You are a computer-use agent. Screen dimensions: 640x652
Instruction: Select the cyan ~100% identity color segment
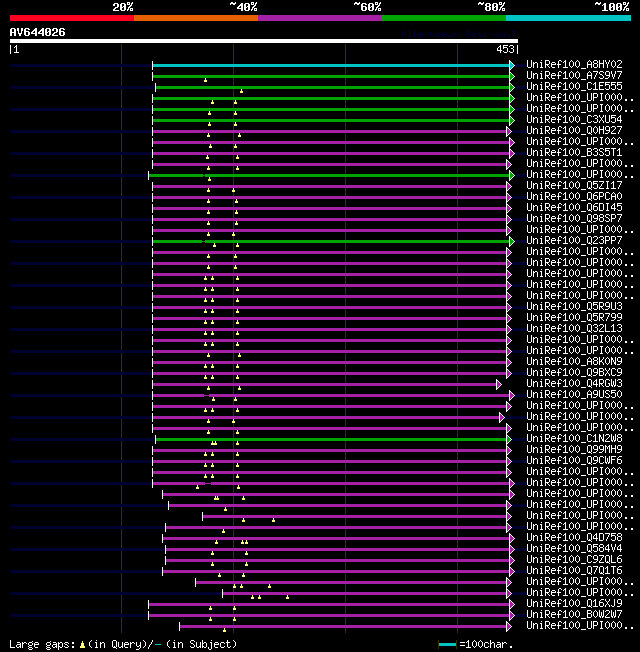click(x=568, y=18)
